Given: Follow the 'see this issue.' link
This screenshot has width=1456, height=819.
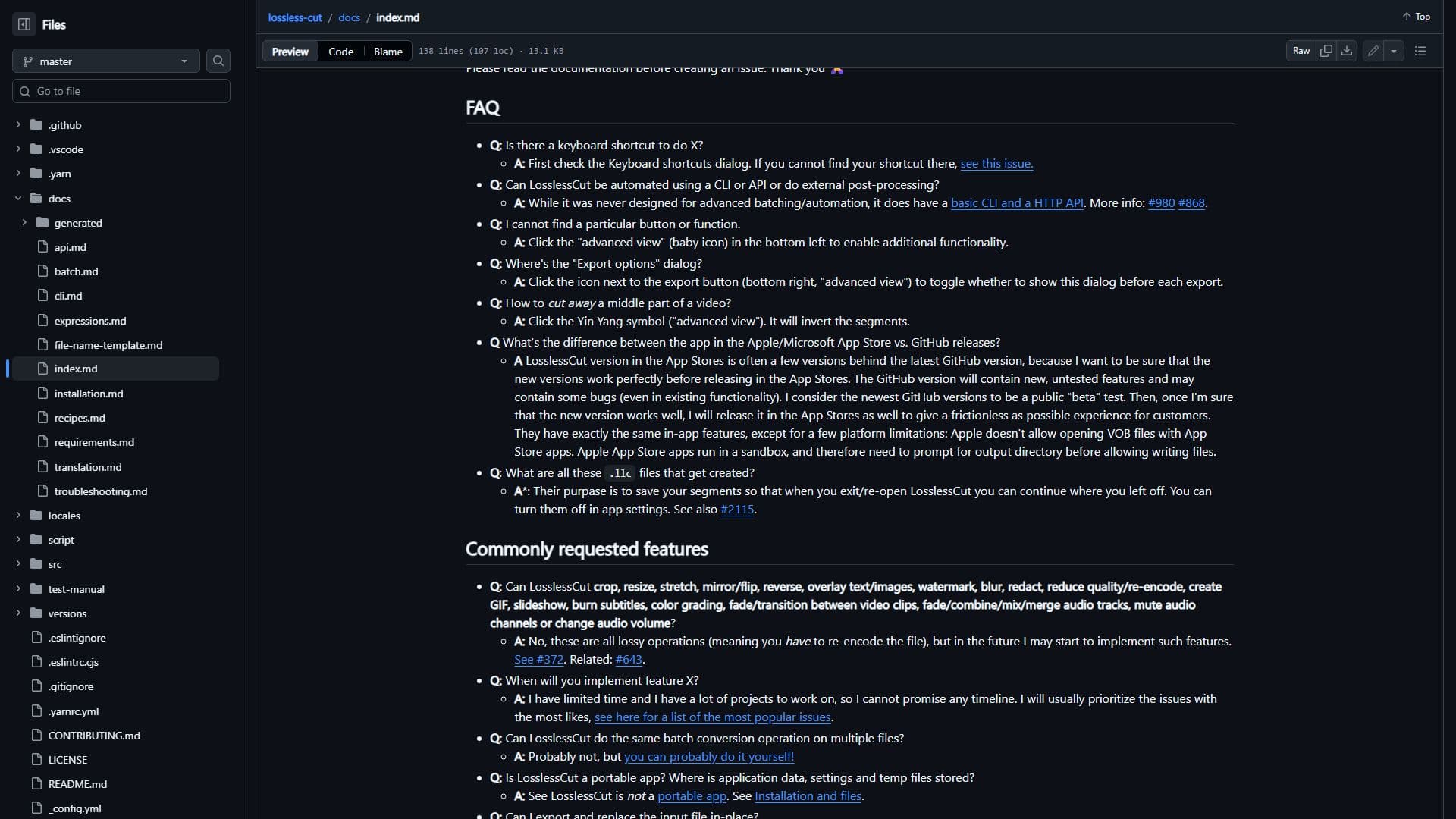Looking at the screenshot, I should [996, 163].
